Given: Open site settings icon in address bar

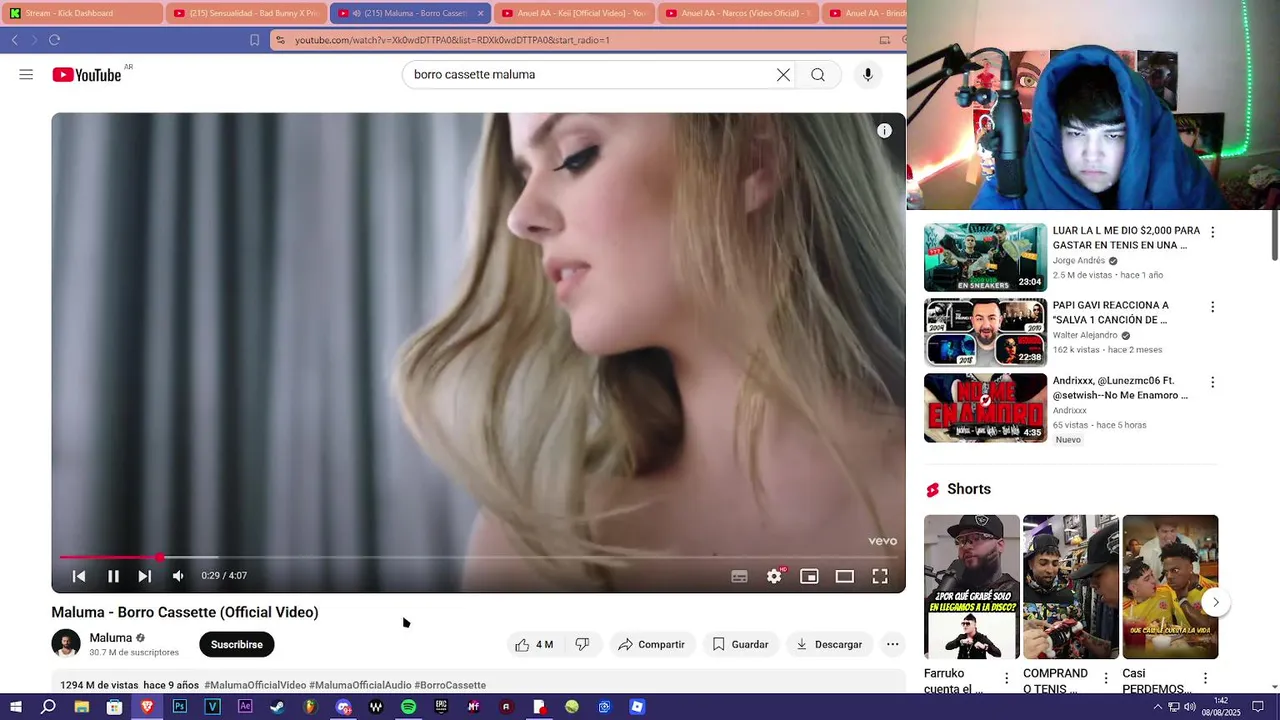Looking at the screenshot, I should pos(280,40).
